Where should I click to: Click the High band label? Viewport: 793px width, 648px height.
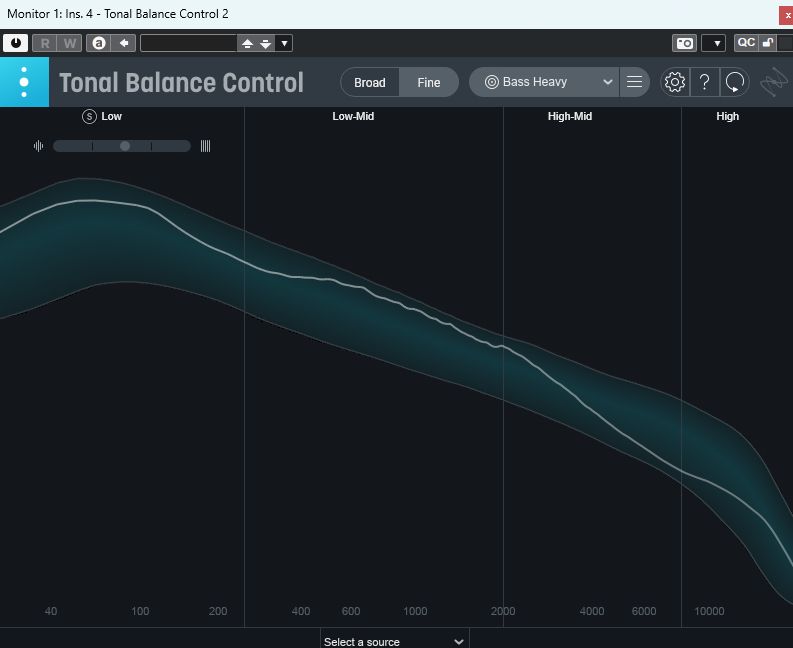click(x=727, y=116)
